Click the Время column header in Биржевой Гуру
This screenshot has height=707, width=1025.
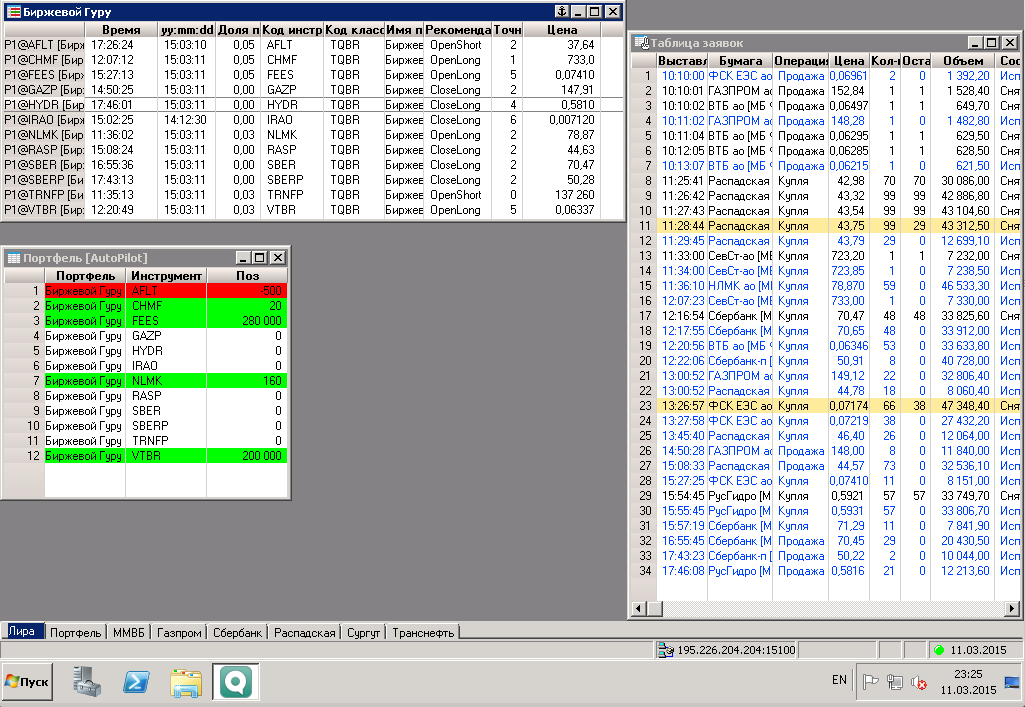[x=121, y=30]
